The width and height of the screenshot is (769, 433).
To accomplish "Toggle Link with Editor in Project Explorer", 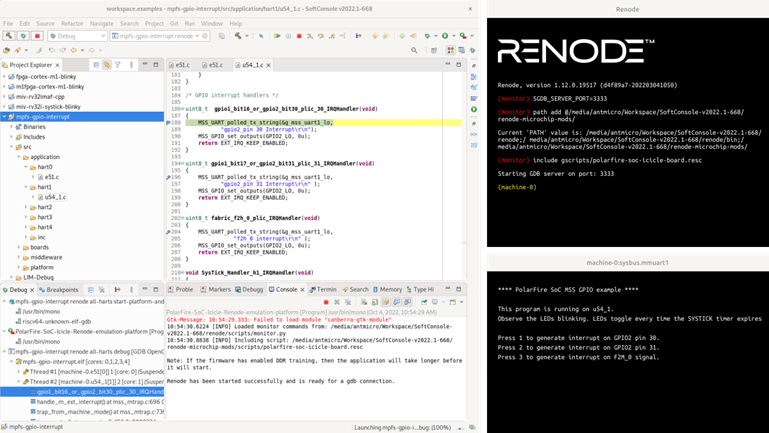I will (x=106, y=65).
